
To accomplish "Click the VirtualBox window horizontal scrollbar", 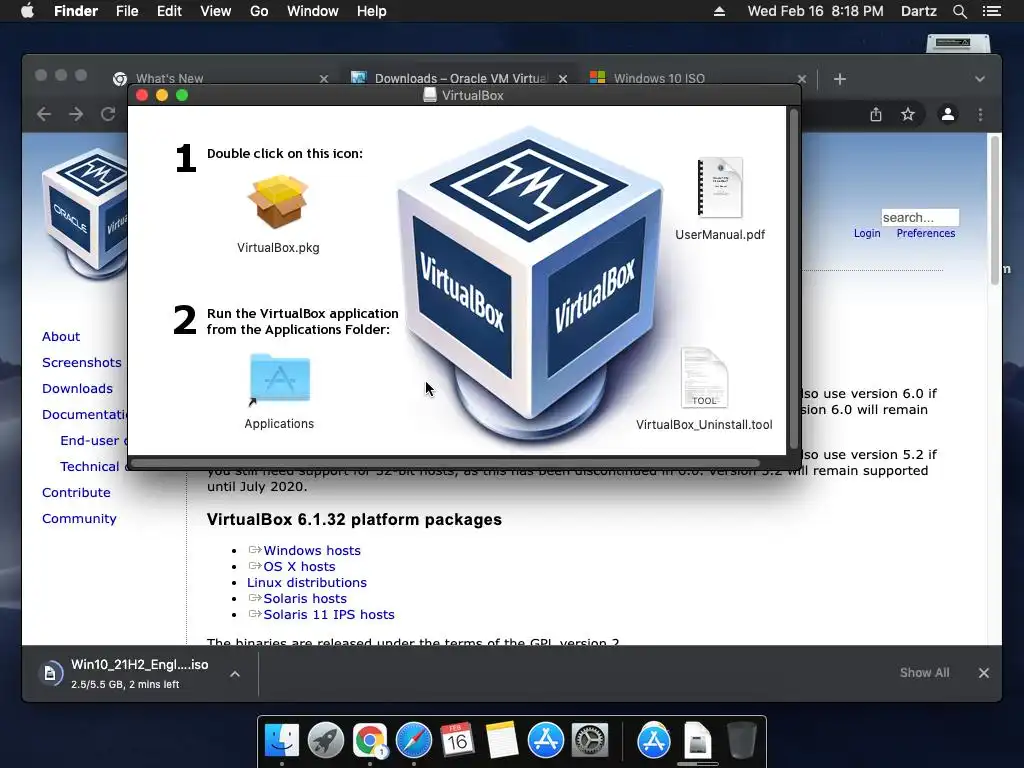I will [445, 464].
